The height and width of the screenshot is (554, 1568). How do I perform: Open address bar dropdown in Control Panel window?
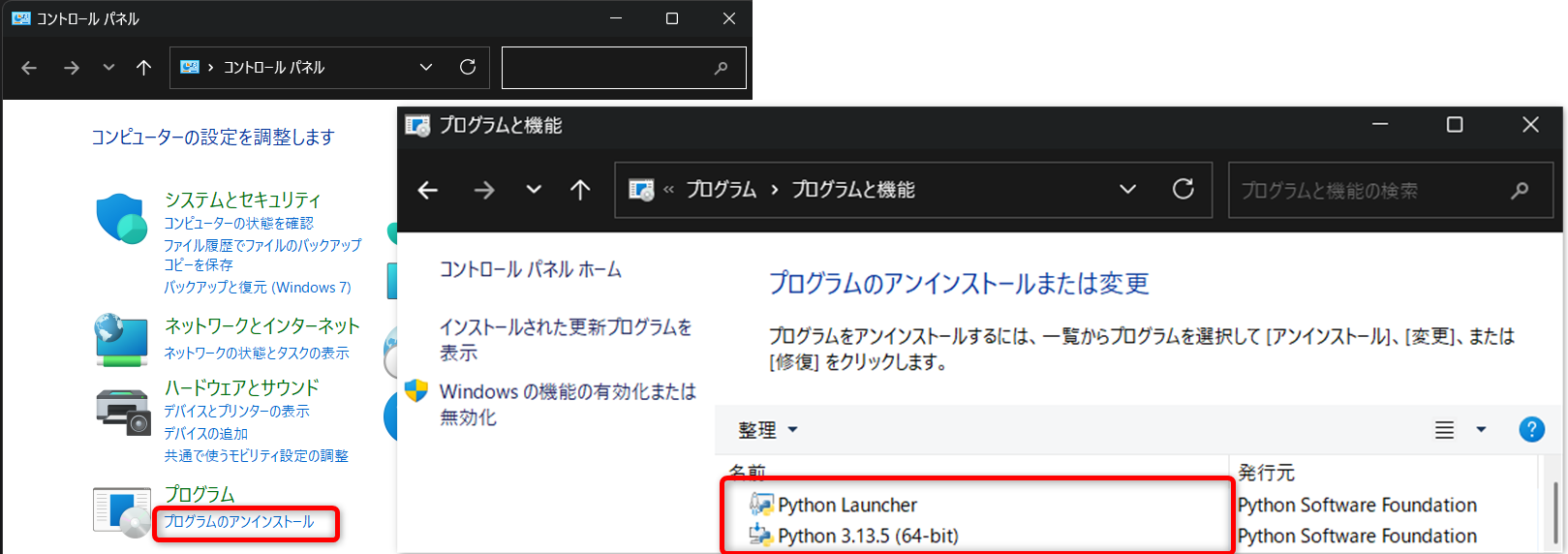(426, 67)
